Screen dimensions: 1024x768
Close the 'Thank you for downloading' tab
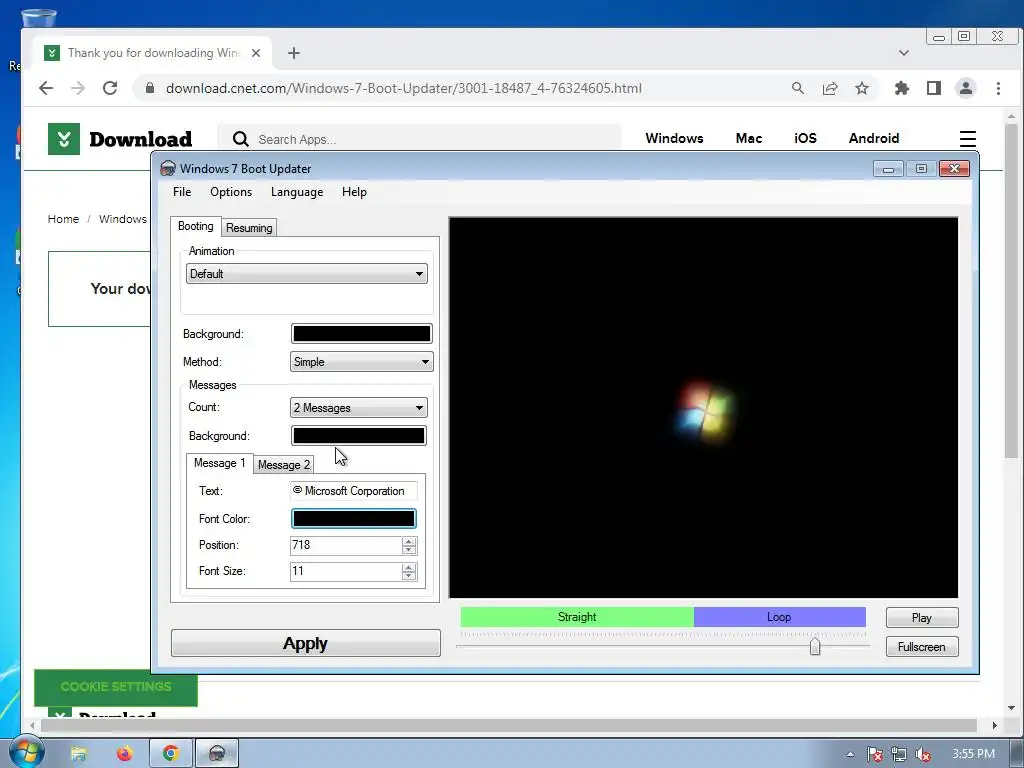[256, 53]
